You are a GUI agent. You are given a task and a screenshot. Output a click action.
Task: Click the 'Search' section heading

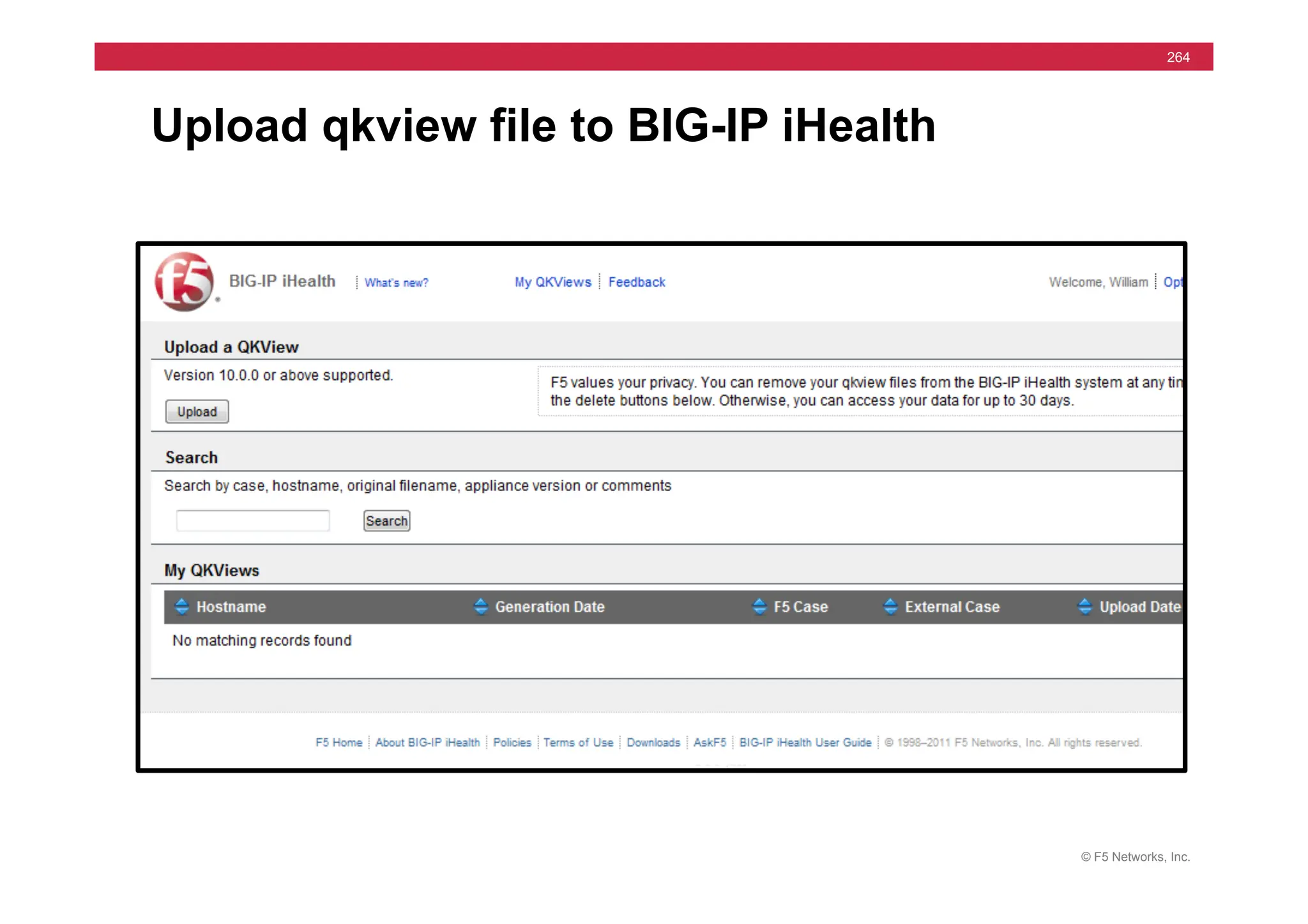tap(192, 458)
